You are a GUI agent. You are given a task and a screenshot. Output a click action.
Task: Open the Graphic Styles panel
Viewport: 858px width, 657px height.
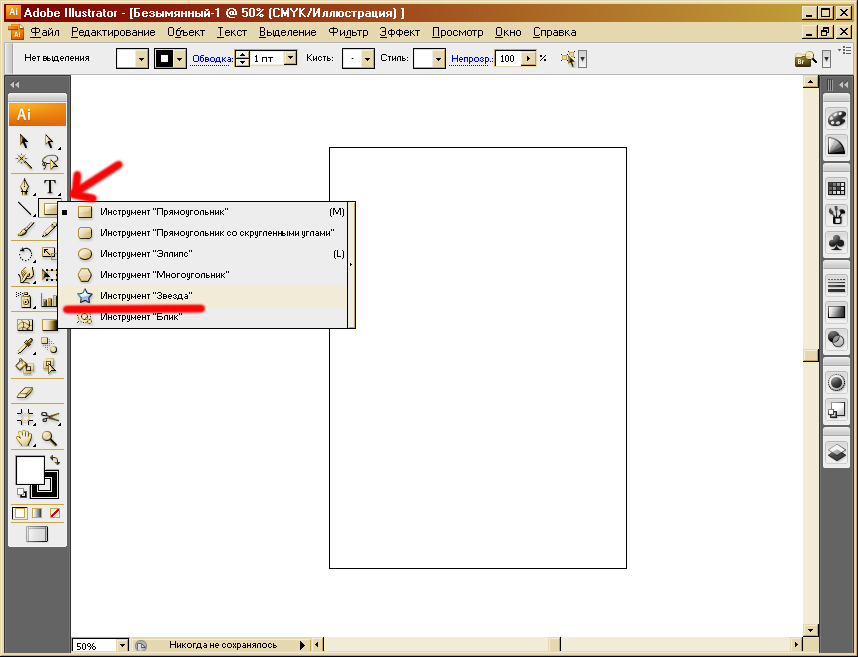pyautogui.click(x=836, y=409)
